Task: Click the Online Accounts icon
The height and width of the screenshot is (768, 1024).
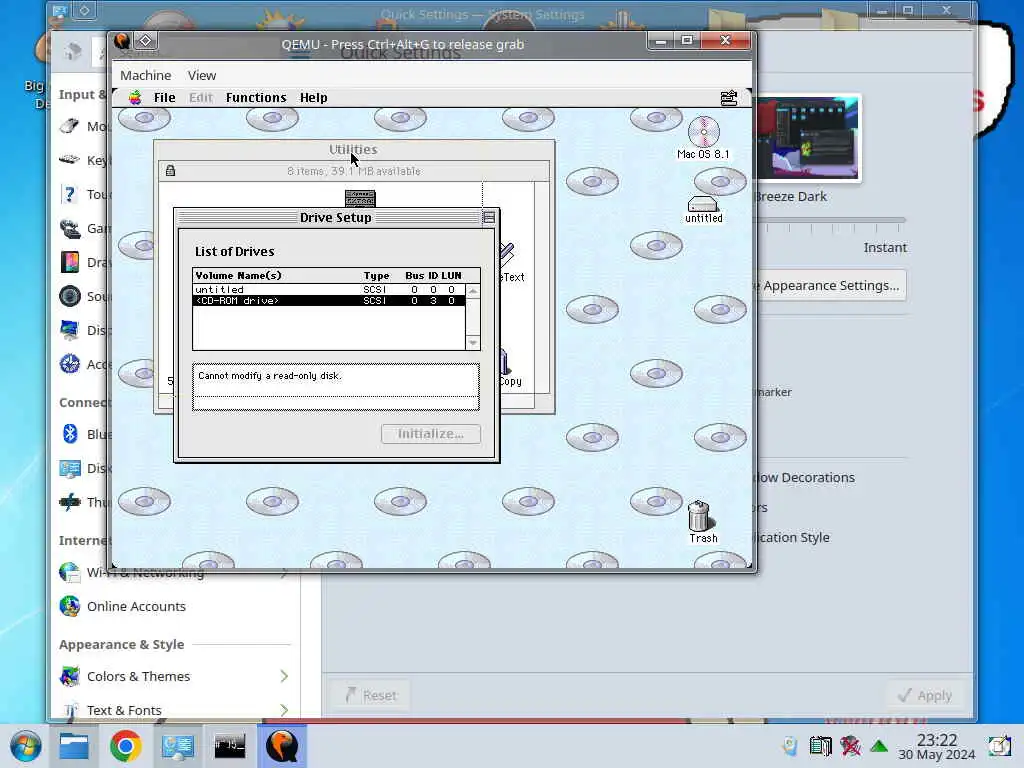Action: [70, 607]
